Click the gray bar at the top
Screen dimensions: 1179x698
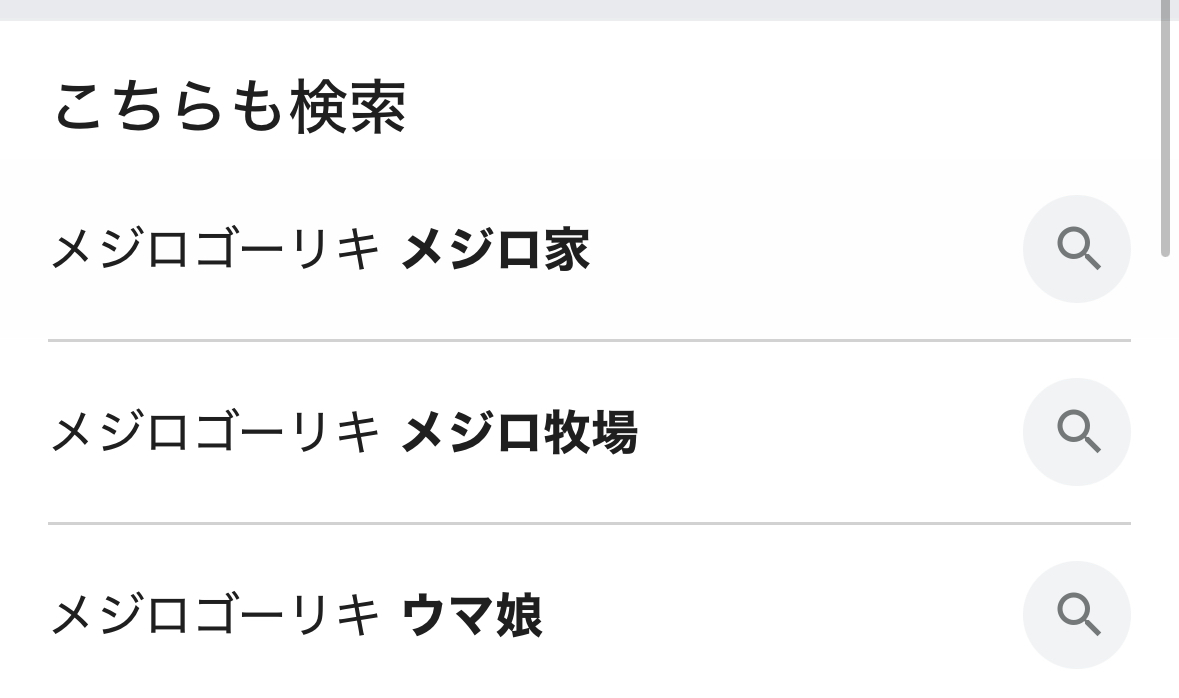(x=580, y=9)
